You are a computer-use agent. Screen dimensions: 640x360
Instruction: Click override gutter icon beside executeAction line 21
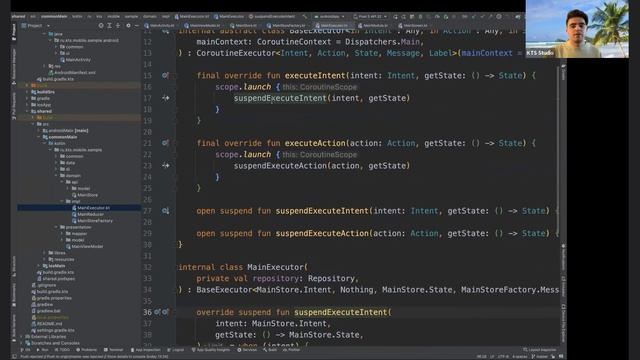pyautogui.click(x=165, y=143)
